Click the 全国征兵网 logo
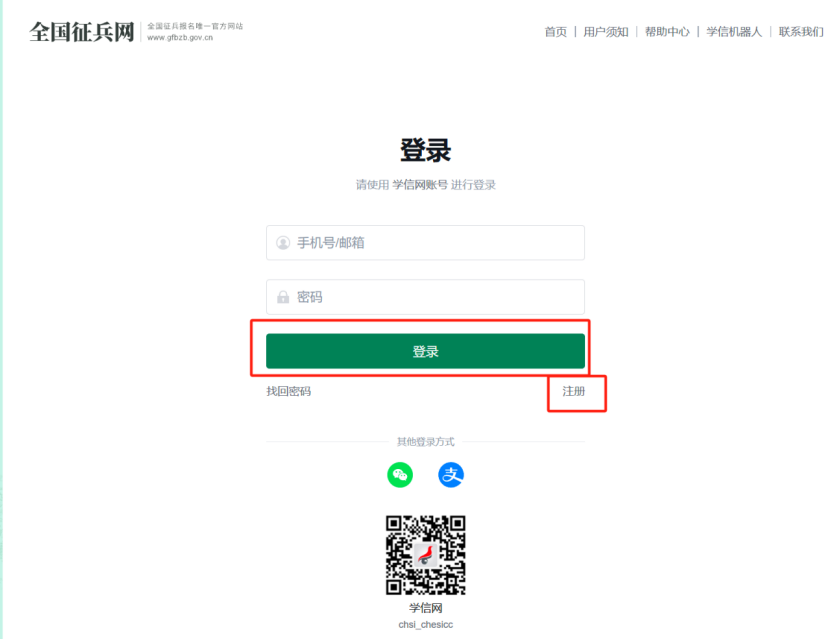 (82, 32)
